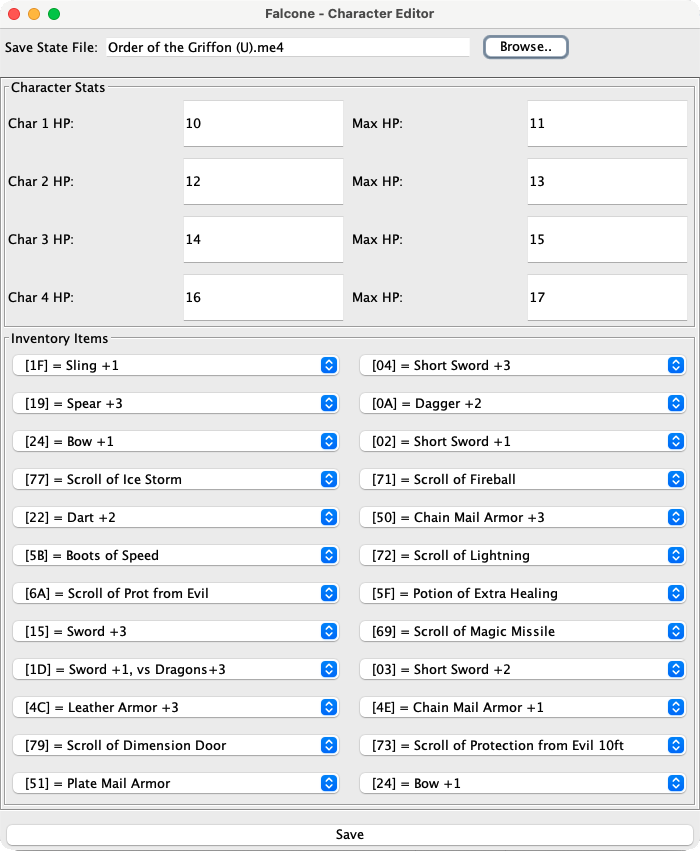Open the Scroll of Prot from Evil dropdown

click(x=176, y=593)
